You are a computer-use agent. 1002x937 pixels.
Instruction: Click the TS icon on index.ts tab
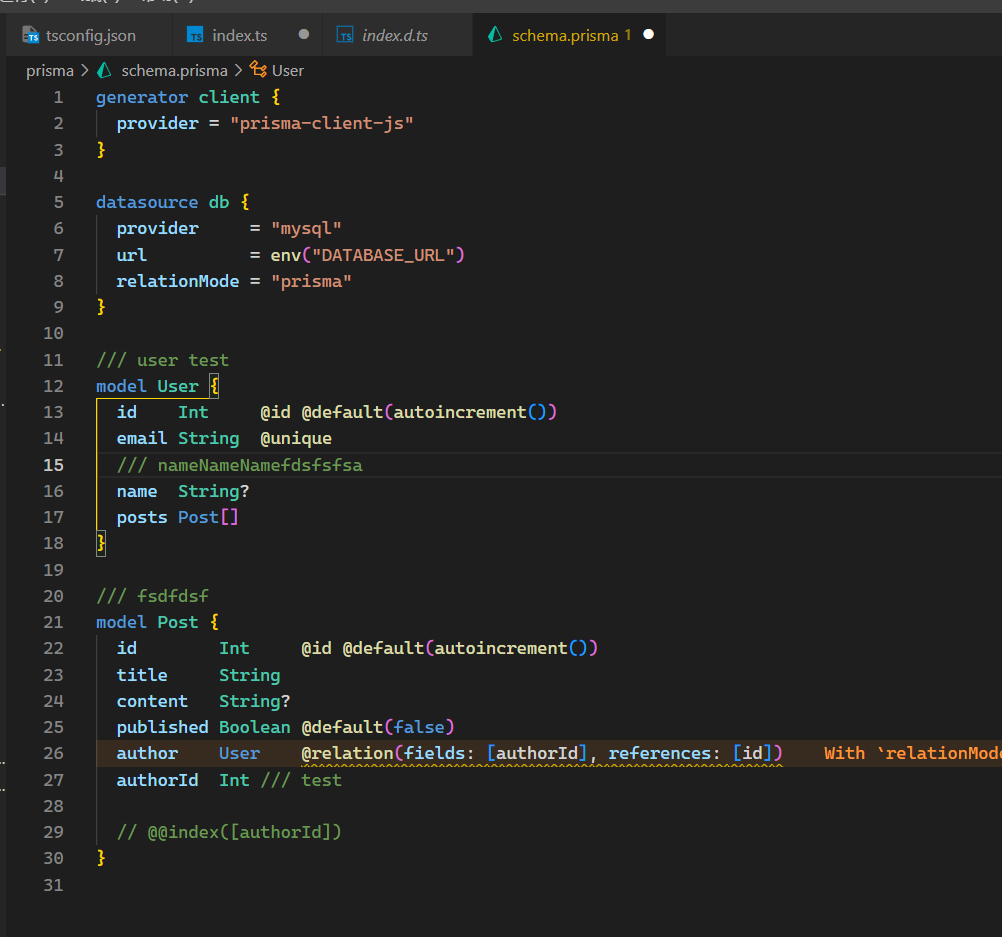click(195, 35)
